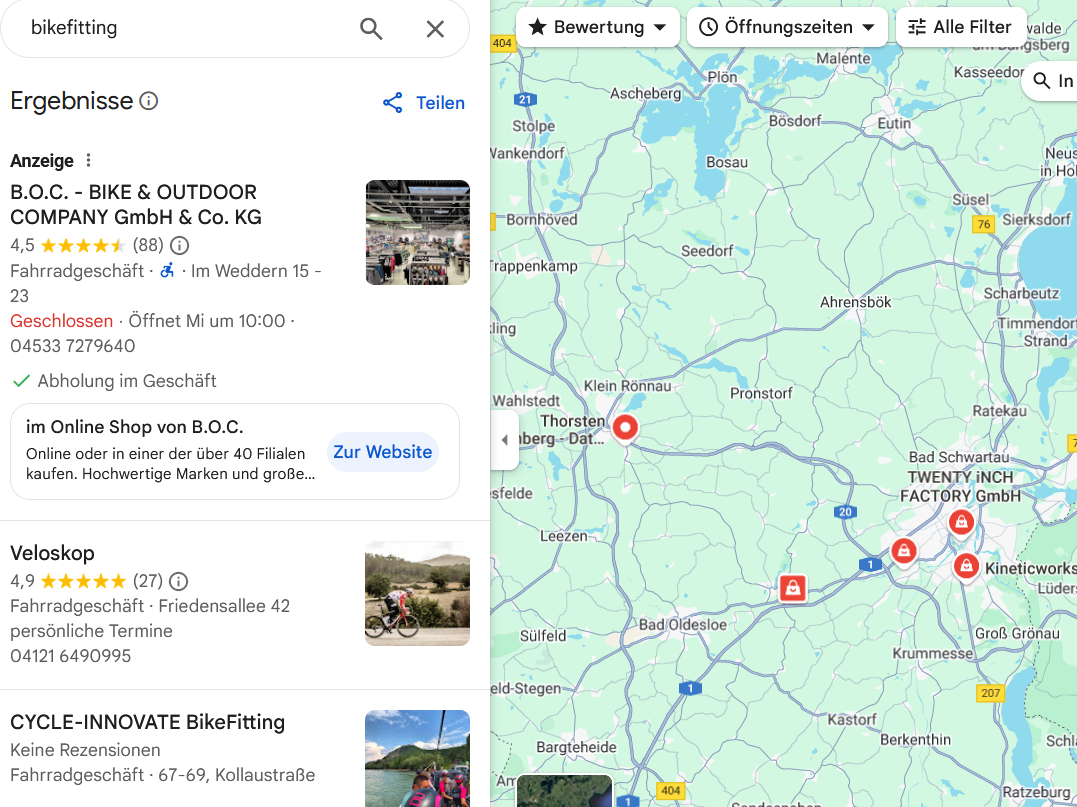
Task: Click info icon next to B.O.C. rating
Action: pos(179,245)
